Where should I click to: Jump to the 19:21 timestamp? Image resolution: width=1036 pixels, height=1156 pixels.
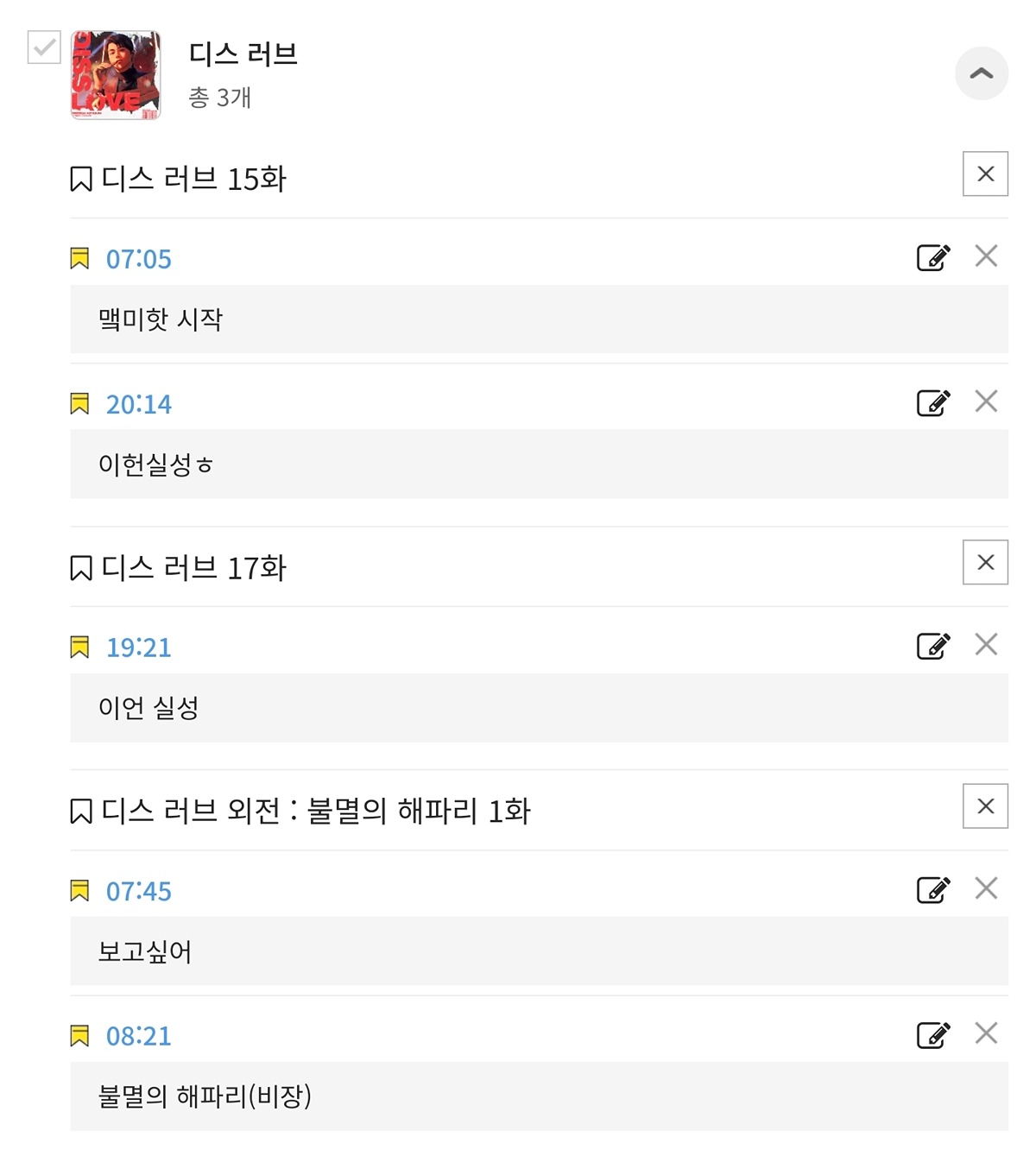click(x=139, y=647)
